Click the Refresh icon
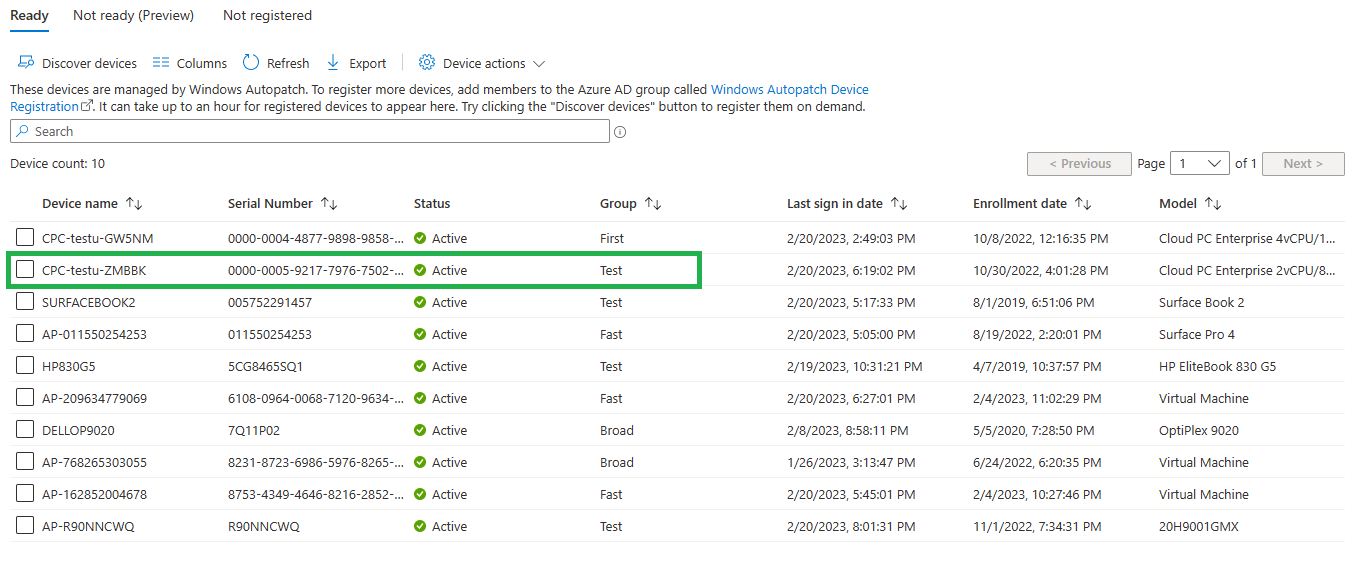 point(251,63)
